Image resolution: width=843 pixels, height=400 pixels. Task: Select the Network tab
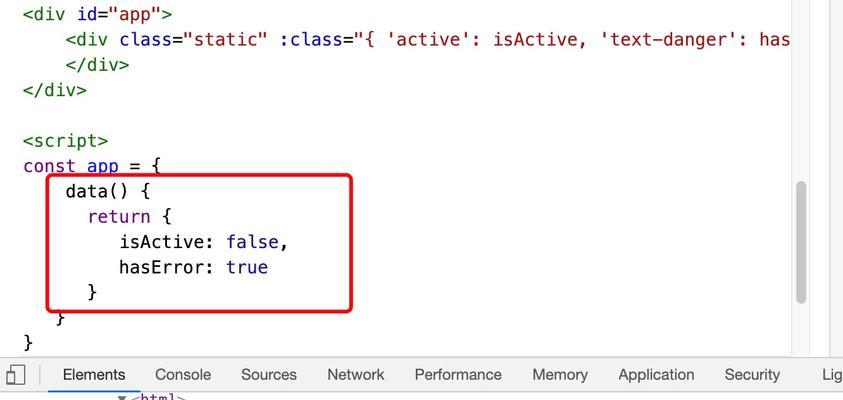tap(356, 375)
